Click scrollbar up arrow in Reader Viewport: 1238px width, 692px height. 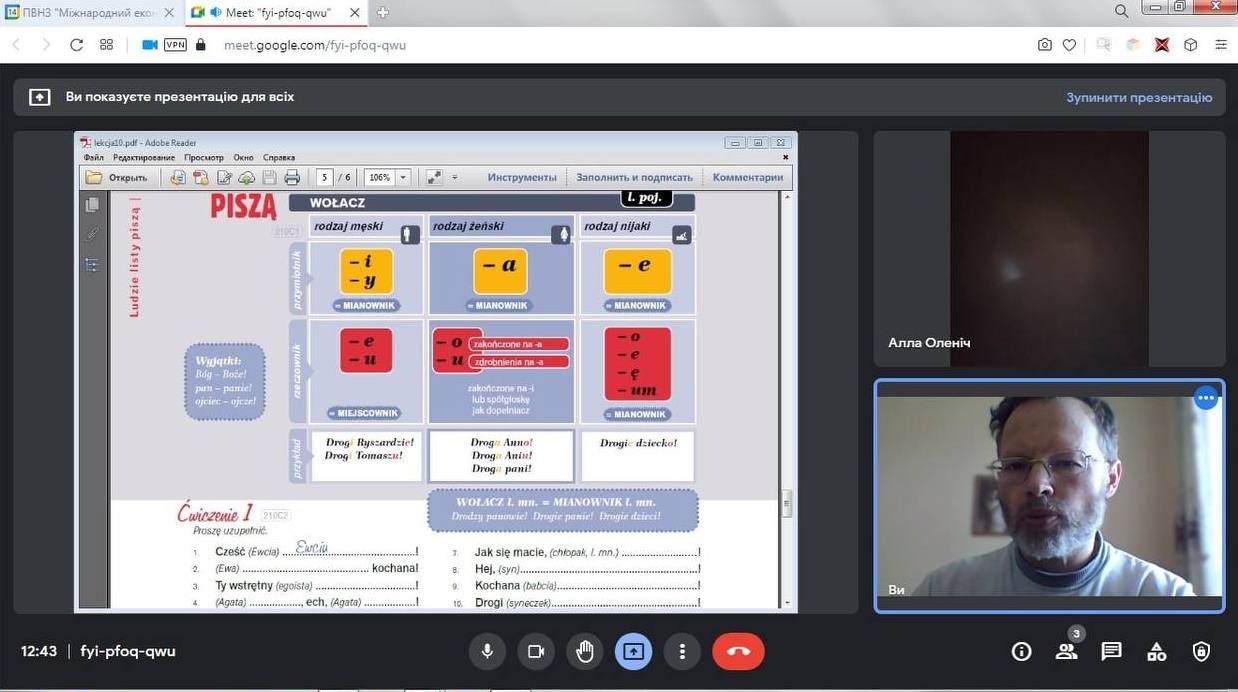point(787,198)
